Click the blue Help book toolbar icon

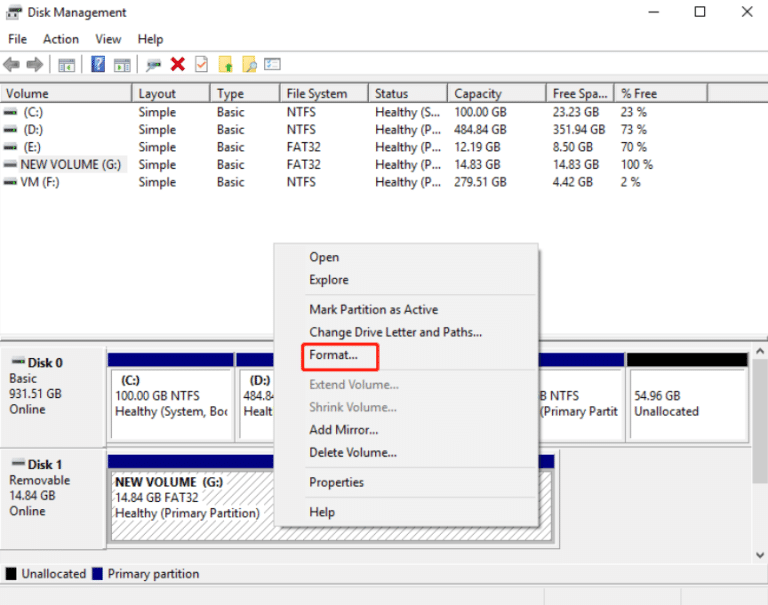point(98,65)
